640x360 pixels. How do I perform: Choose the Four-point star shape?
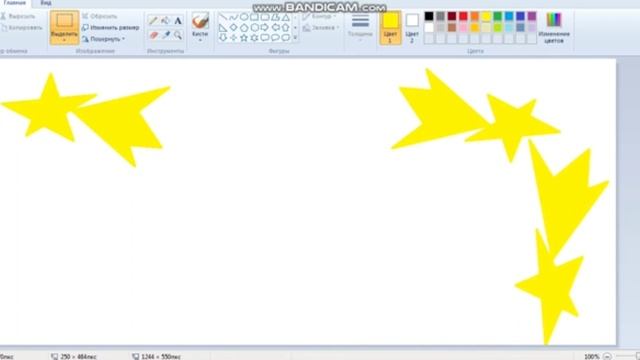coord(233,38)
